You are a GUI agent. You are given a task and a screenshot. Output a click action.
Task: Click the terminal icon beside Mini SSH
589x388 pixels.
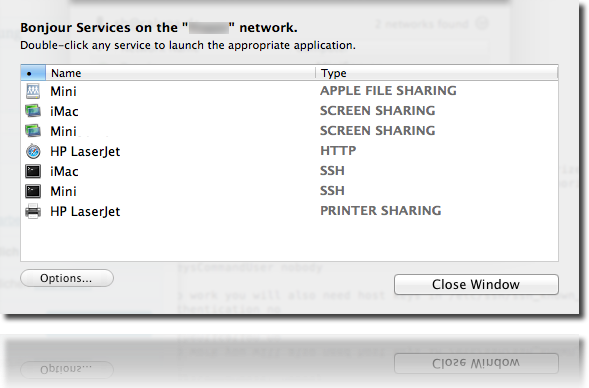coord(33,191)
